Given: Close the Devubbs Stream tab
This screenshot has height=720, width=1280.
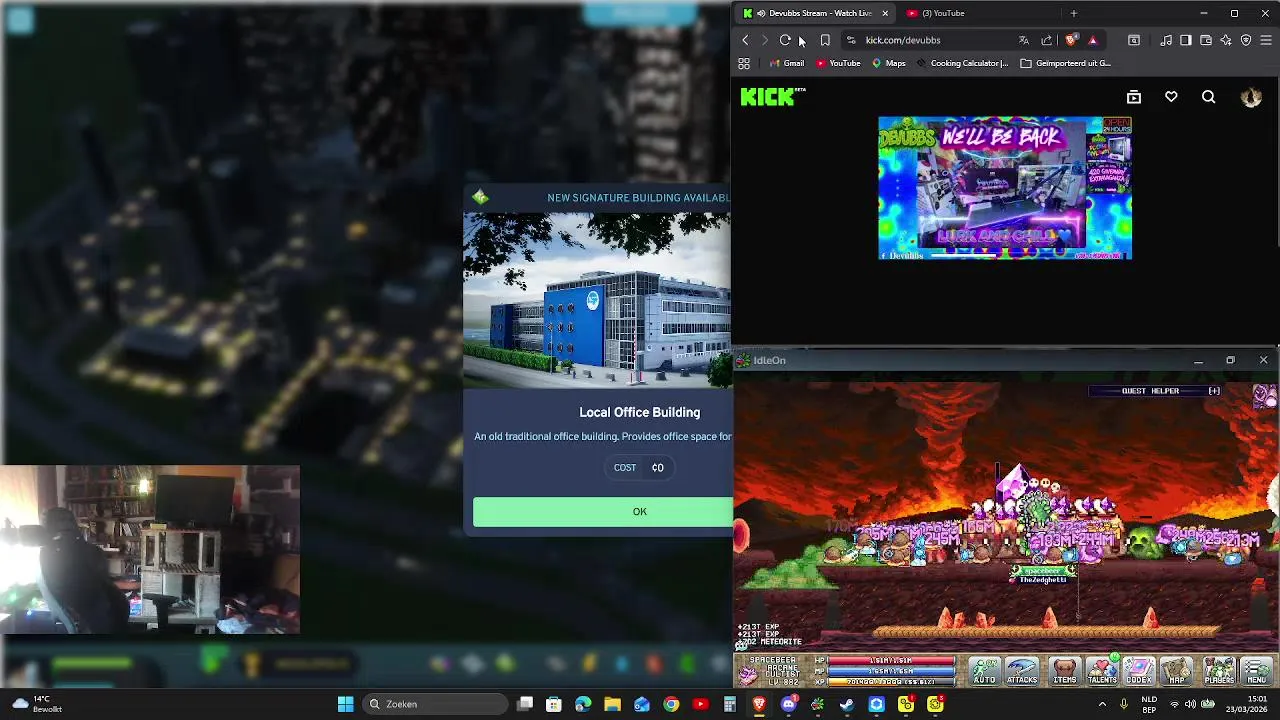Looking at the screenshot, I should 884,13.
